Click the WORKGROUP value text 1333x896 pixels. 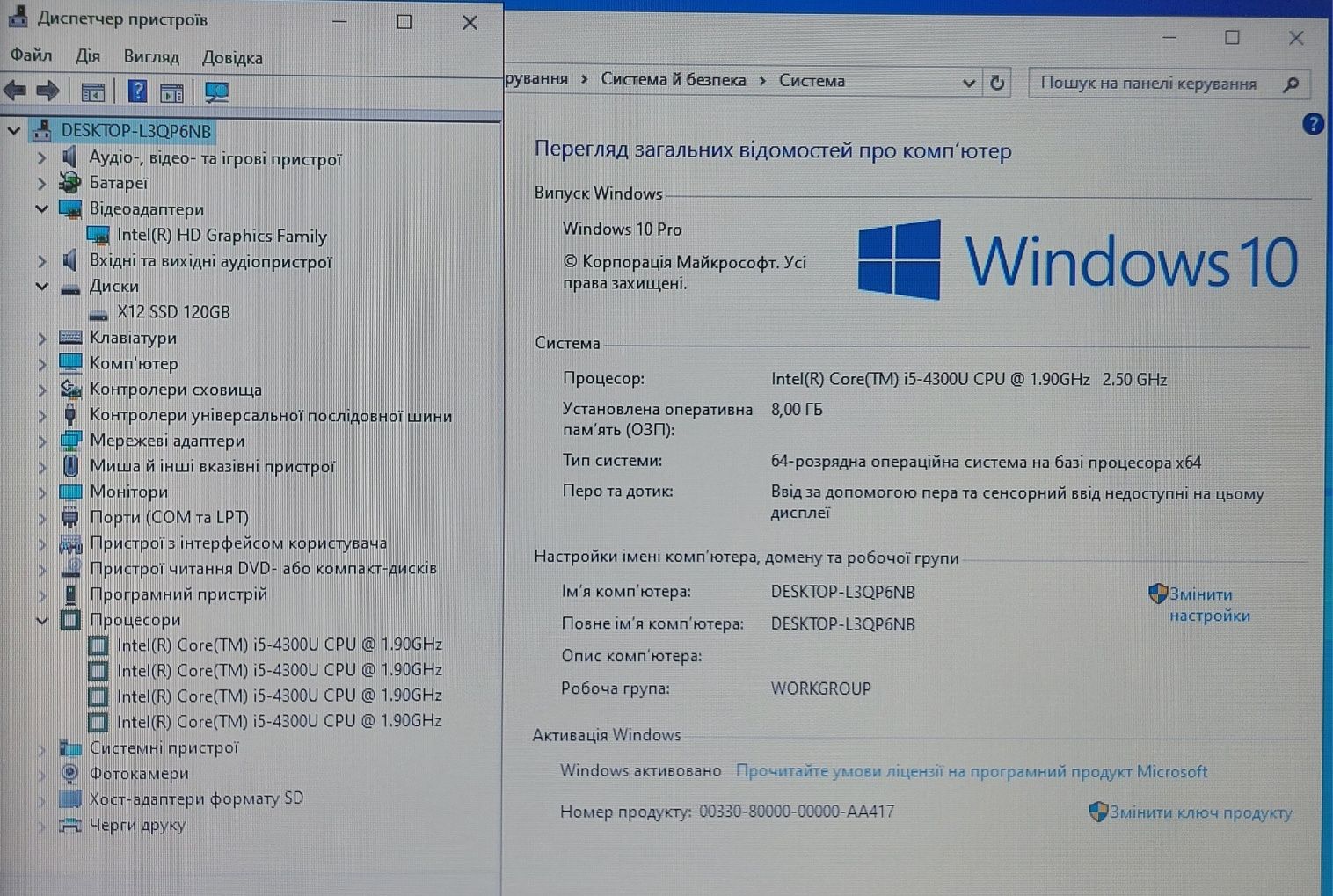tap(821, 688)
